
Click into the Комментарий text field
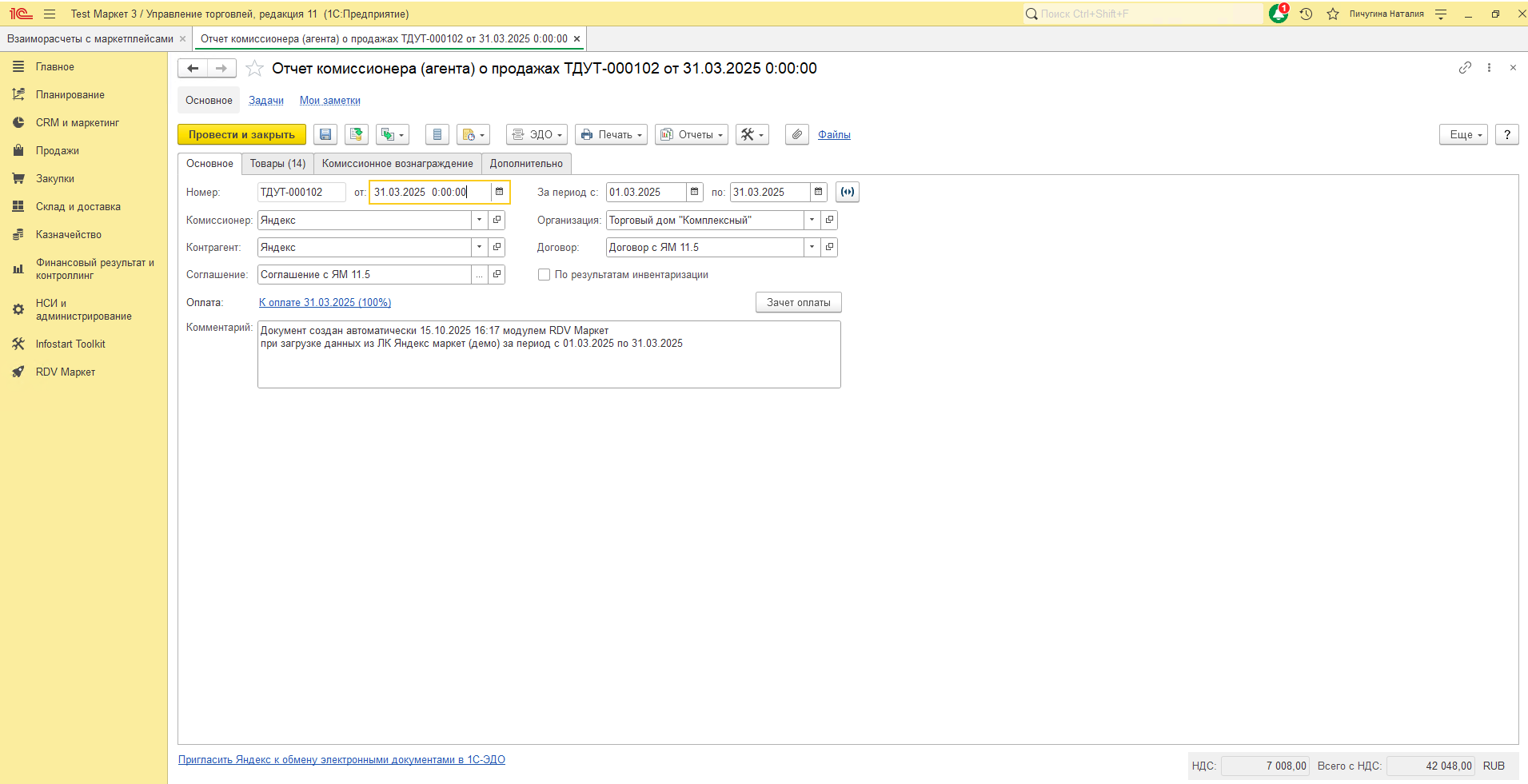[x=549, y=355]
